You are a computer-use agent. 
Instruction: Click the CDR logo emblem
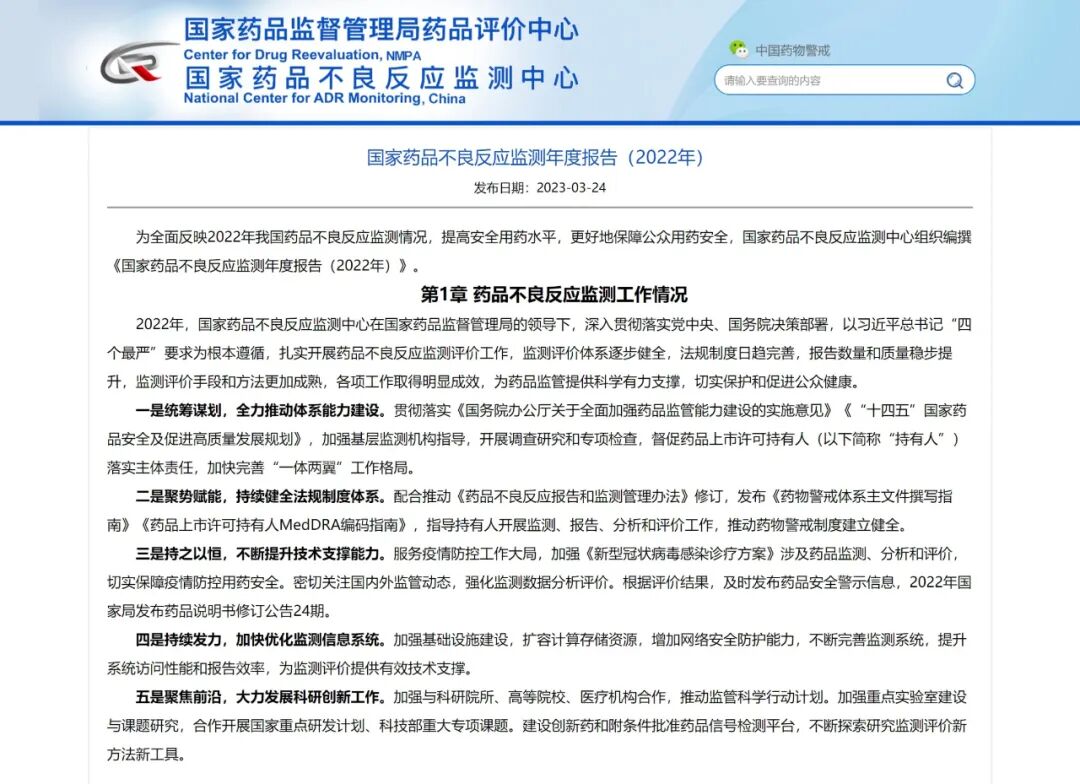point(139,63)
